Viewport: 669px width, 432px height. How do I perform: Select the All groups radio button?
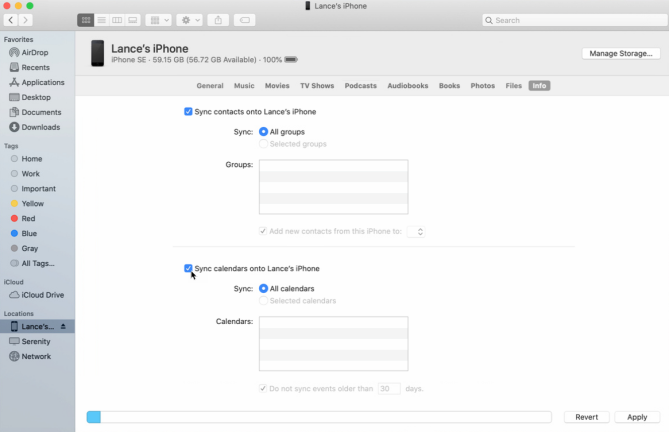point(263,132)
